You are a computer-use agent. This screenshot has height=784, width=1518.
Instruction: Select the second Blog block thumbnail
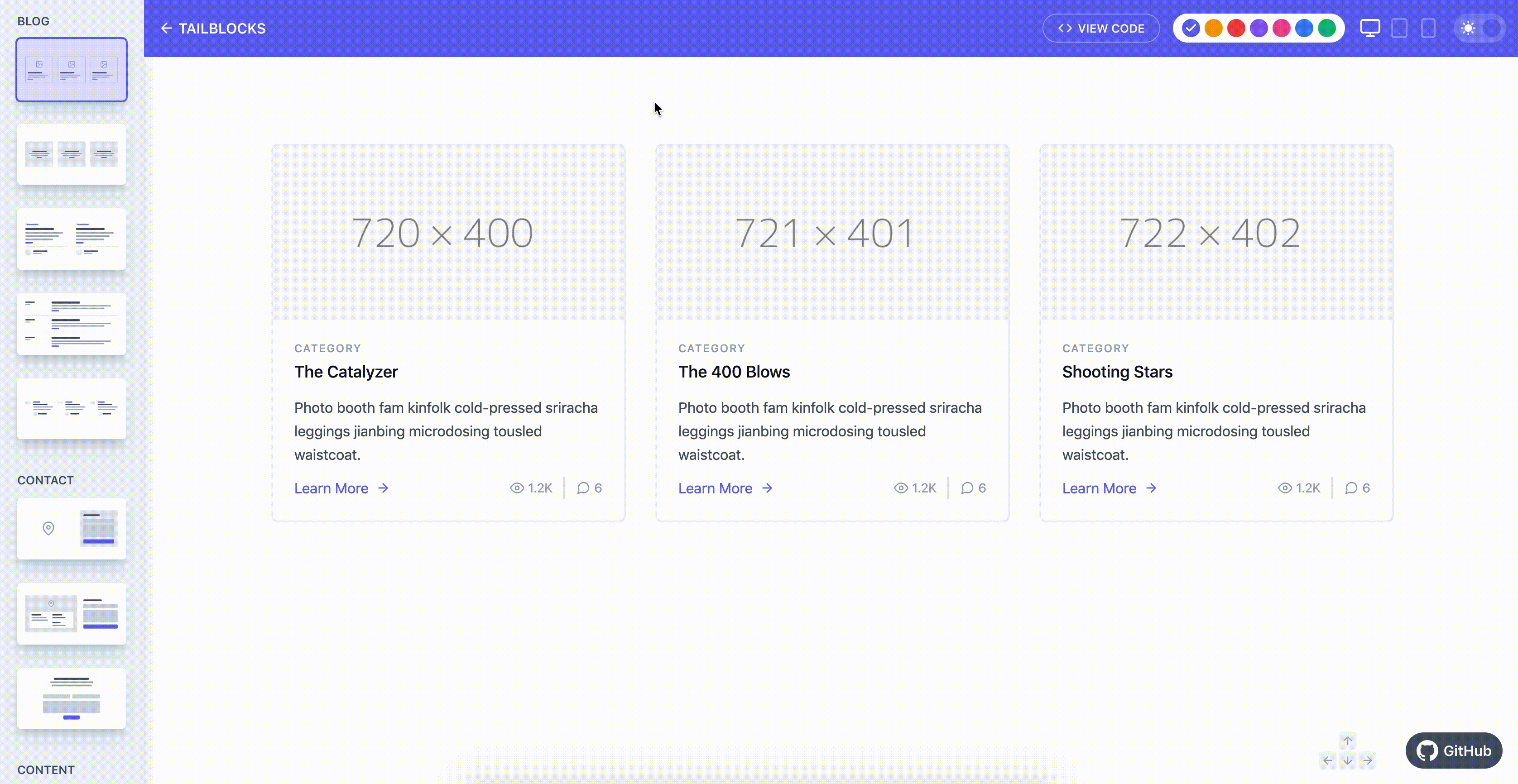[x=71, y=154]
